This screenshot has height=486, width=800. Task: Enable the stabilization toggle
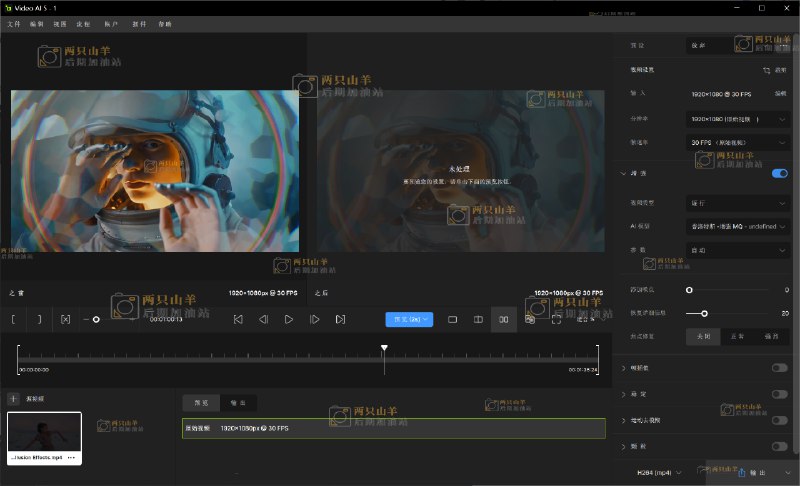coord(779,394)
